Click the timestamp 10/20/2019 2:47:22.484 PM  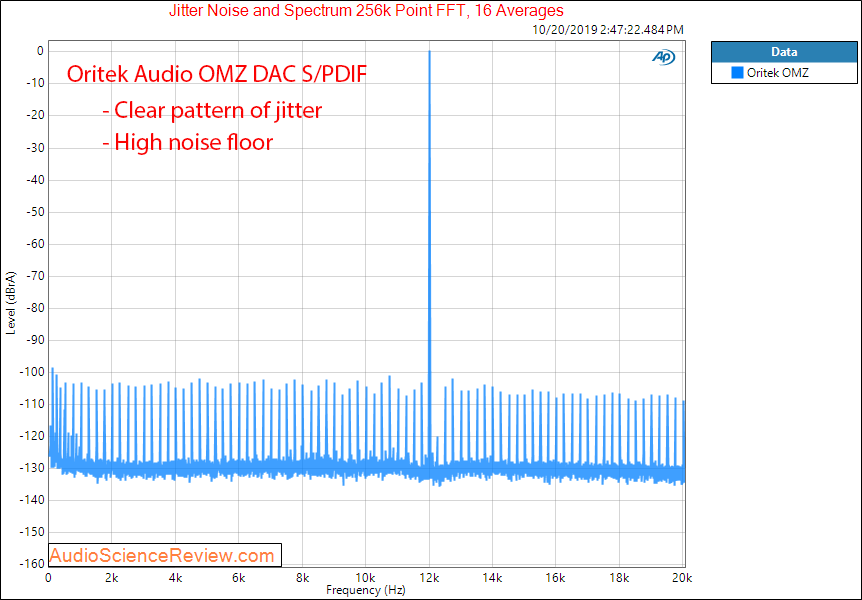coord(608,30)
